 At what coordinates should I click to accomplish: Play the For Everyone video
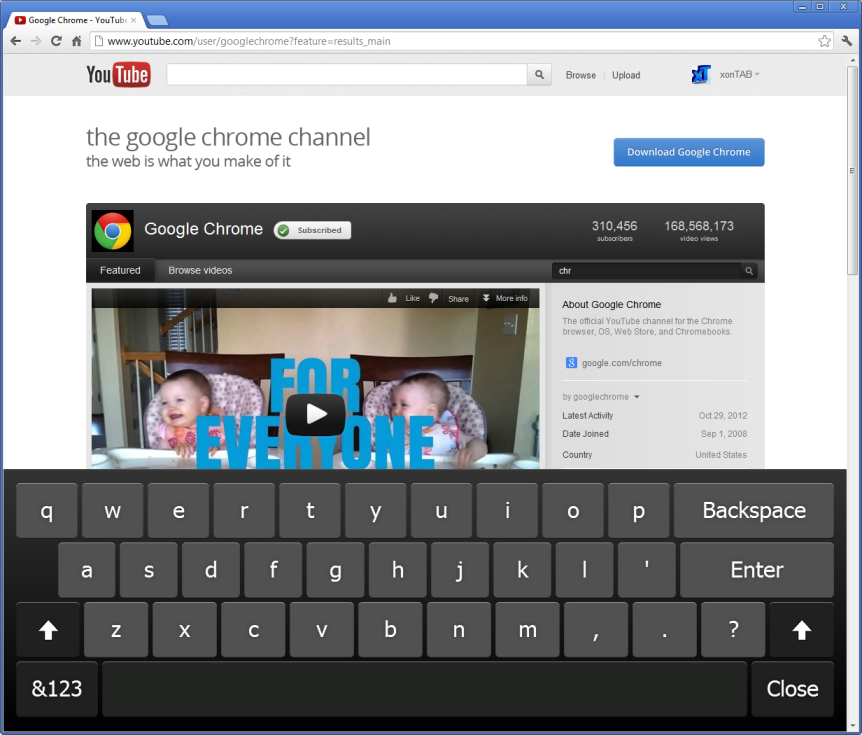pyautogui.click(x=316, y=414)
